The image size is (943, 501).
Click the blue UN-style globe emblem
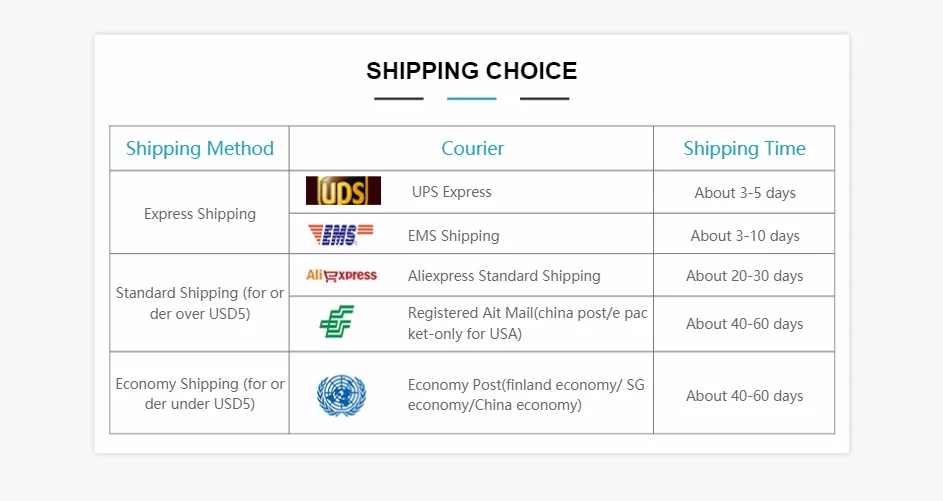click(341, 395)
